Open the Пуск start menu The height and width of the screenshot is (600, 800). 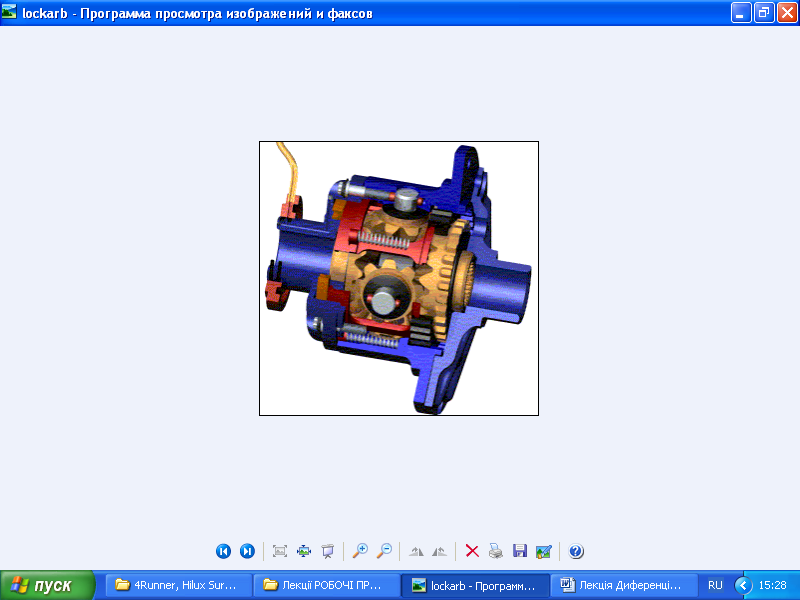coord(47,585)
